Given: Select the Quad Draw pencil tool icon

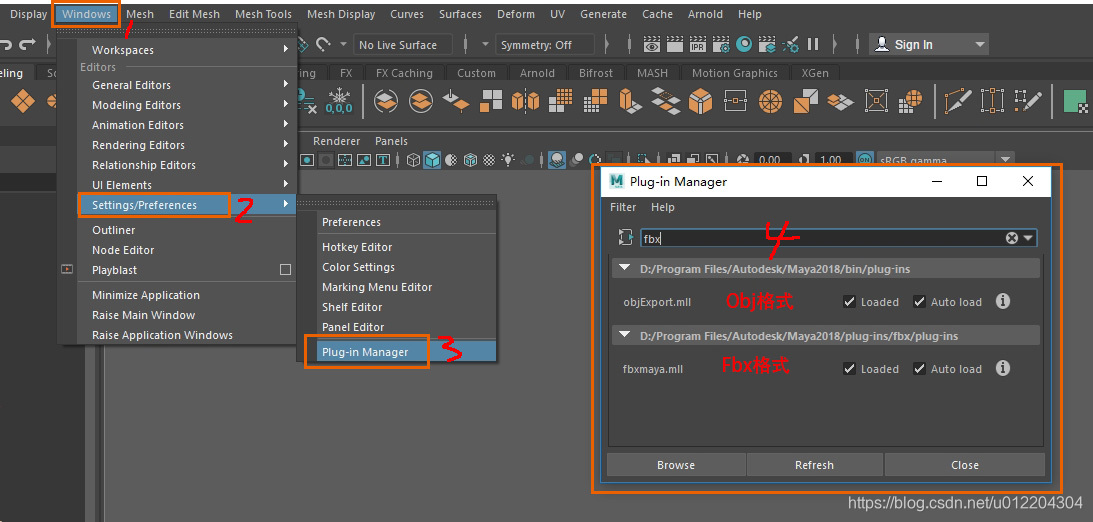Looking at the screenshot, I should point(1029,102).
